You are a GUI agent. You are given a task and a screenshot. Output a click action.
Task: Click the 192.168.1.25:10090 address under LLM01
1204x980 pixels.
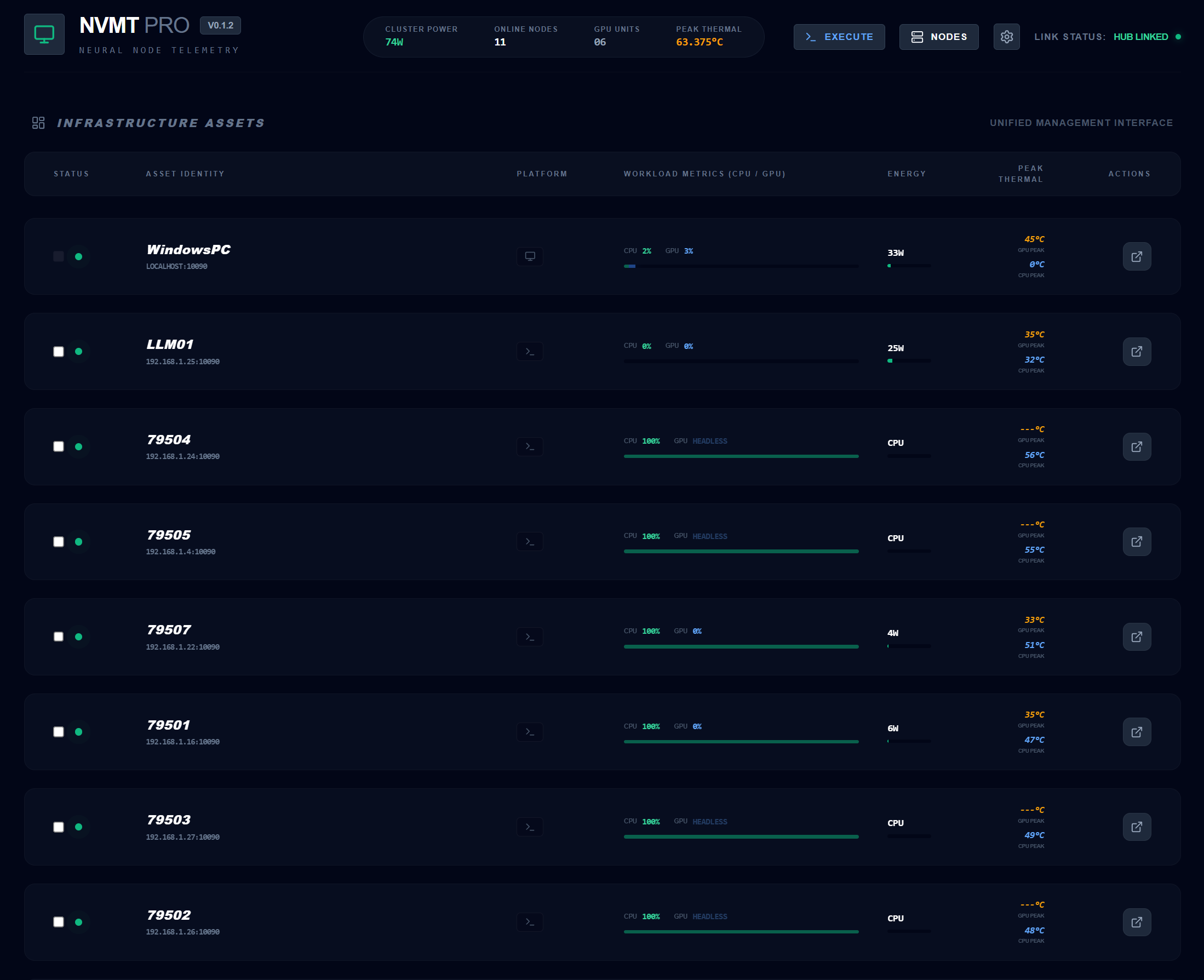(x=182, y=362)
